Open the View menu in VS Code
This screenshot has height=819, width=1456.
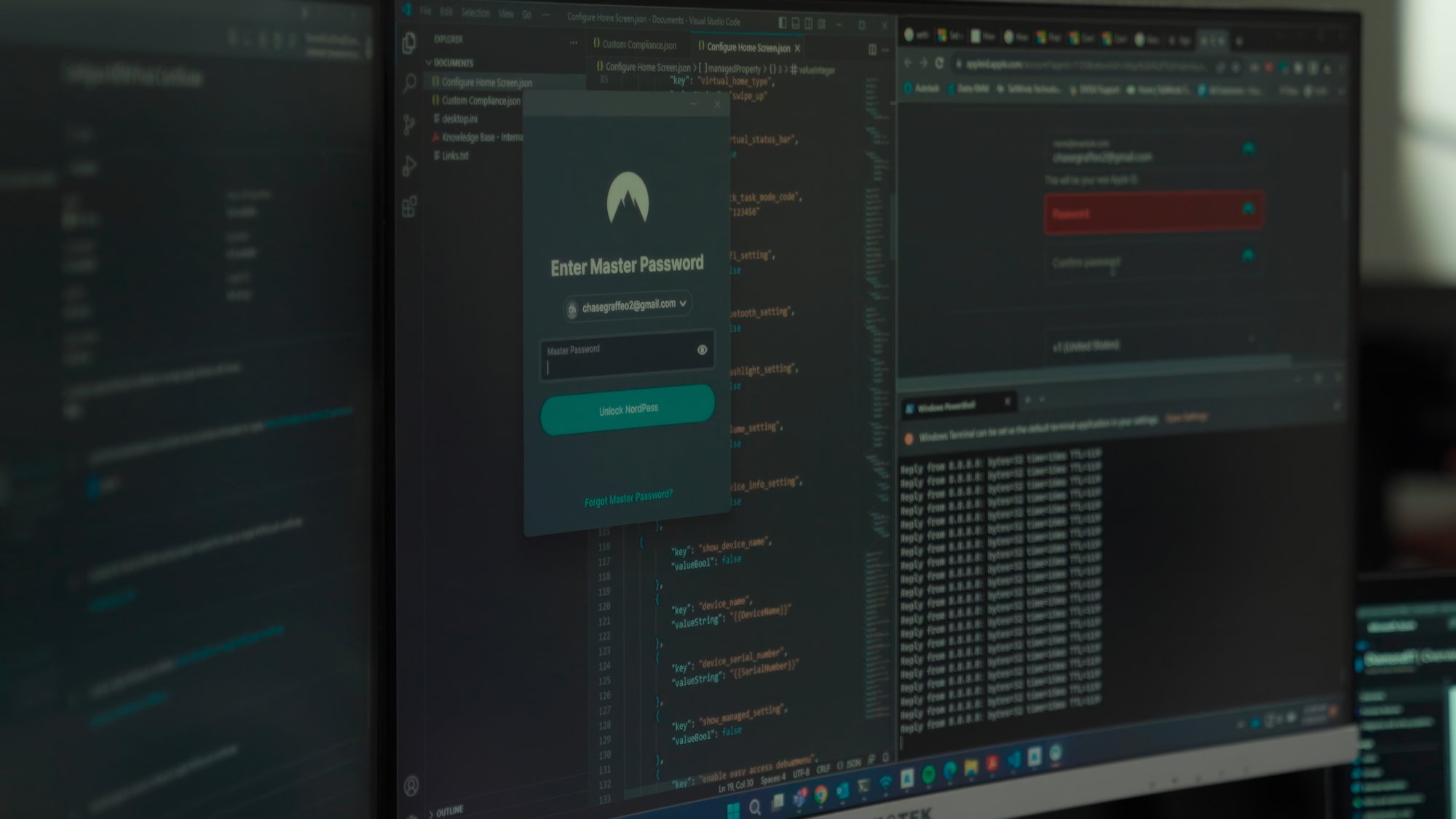point(506,14)
